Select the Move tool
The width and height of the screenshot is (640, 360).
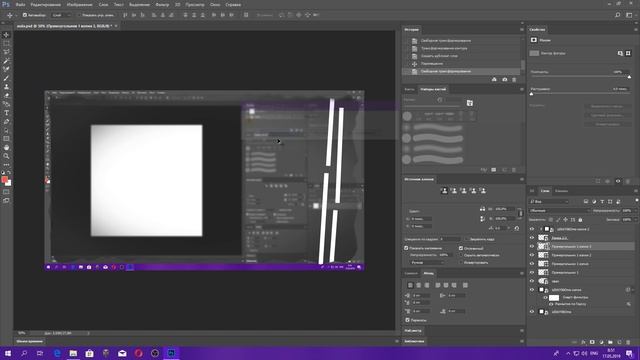click(7, 35)
